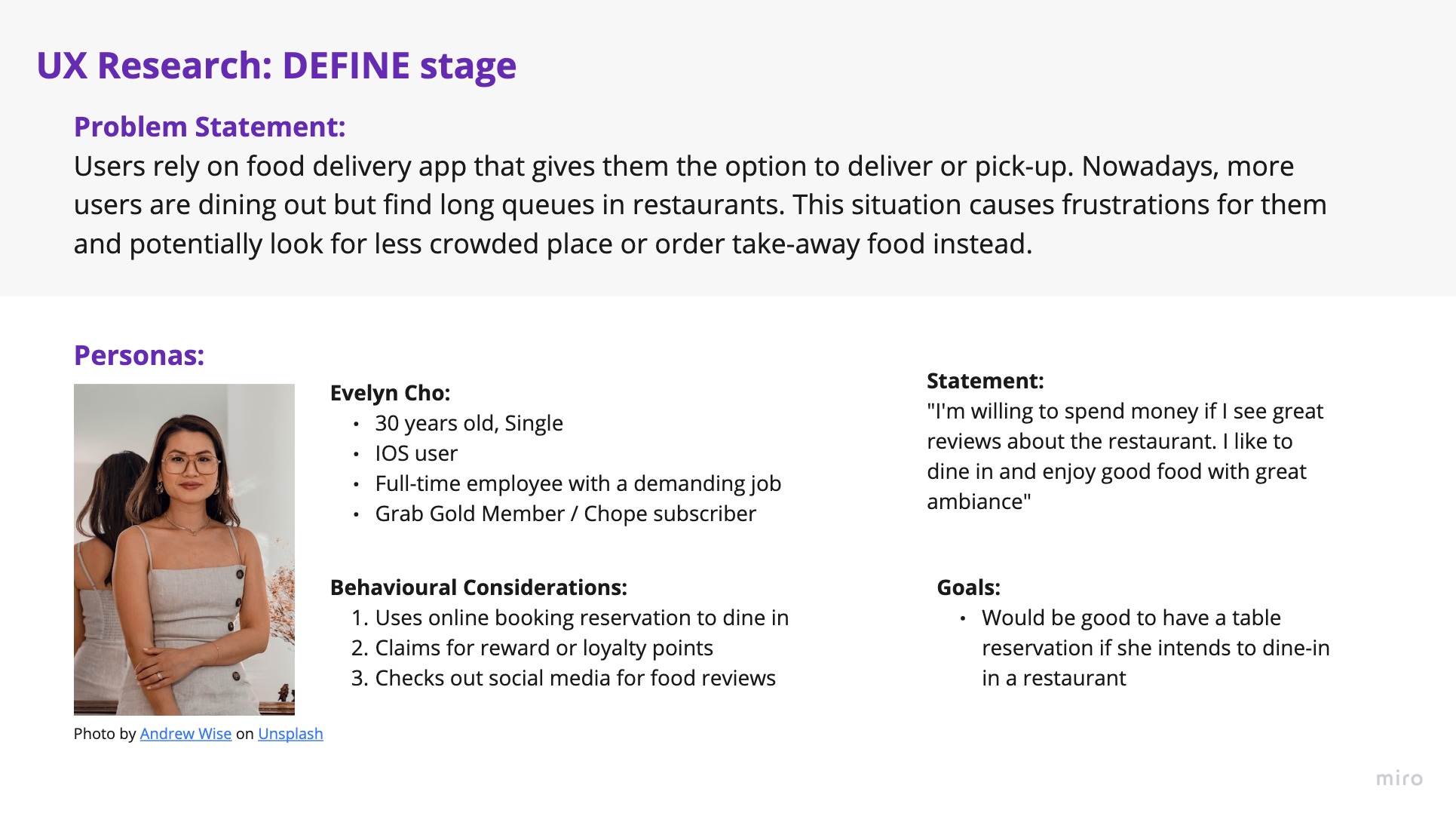The image size is (1456, 819).
Task: Open the Andrew Wise photographer link
Action: click(185, 734)
